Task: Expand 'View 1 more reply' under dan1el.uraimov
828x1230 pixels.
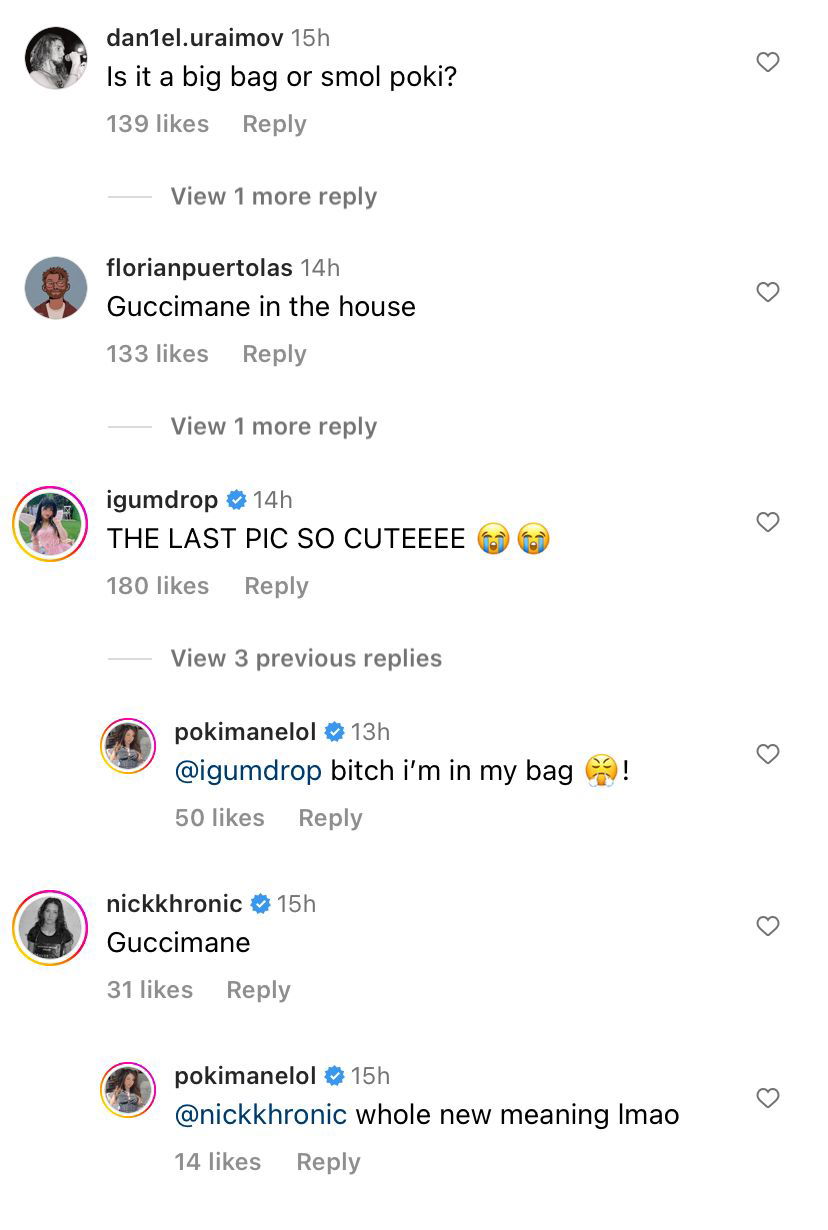Action: point(273,196)
